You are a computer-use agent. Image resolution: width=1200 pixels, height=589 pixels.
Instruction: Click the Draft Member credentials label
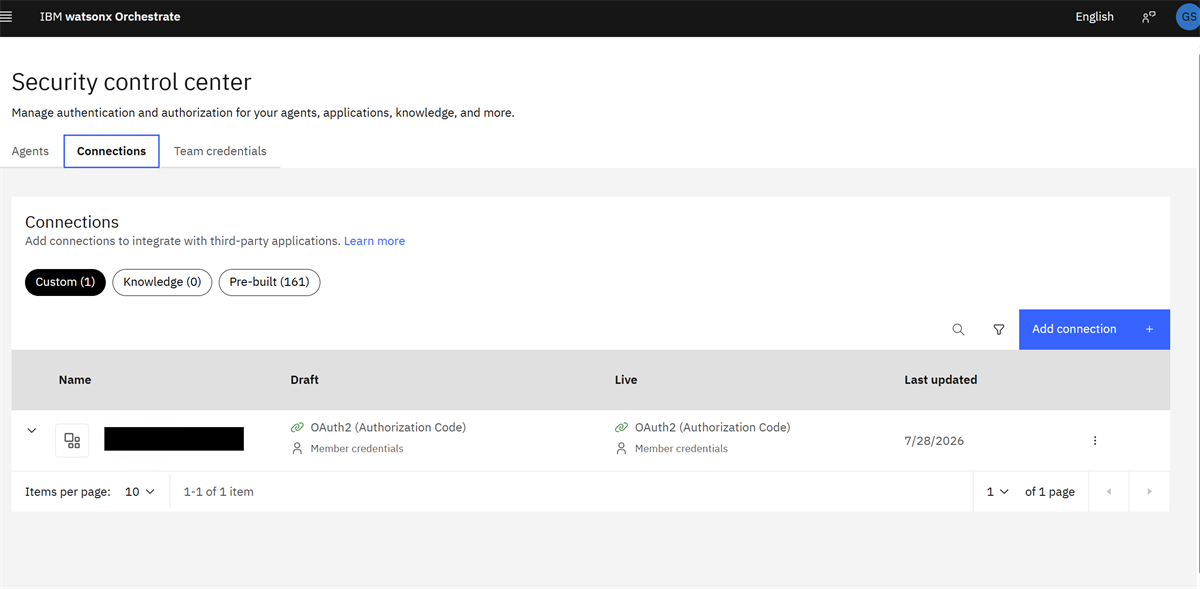pyautogui.click(x=357, y=449)
